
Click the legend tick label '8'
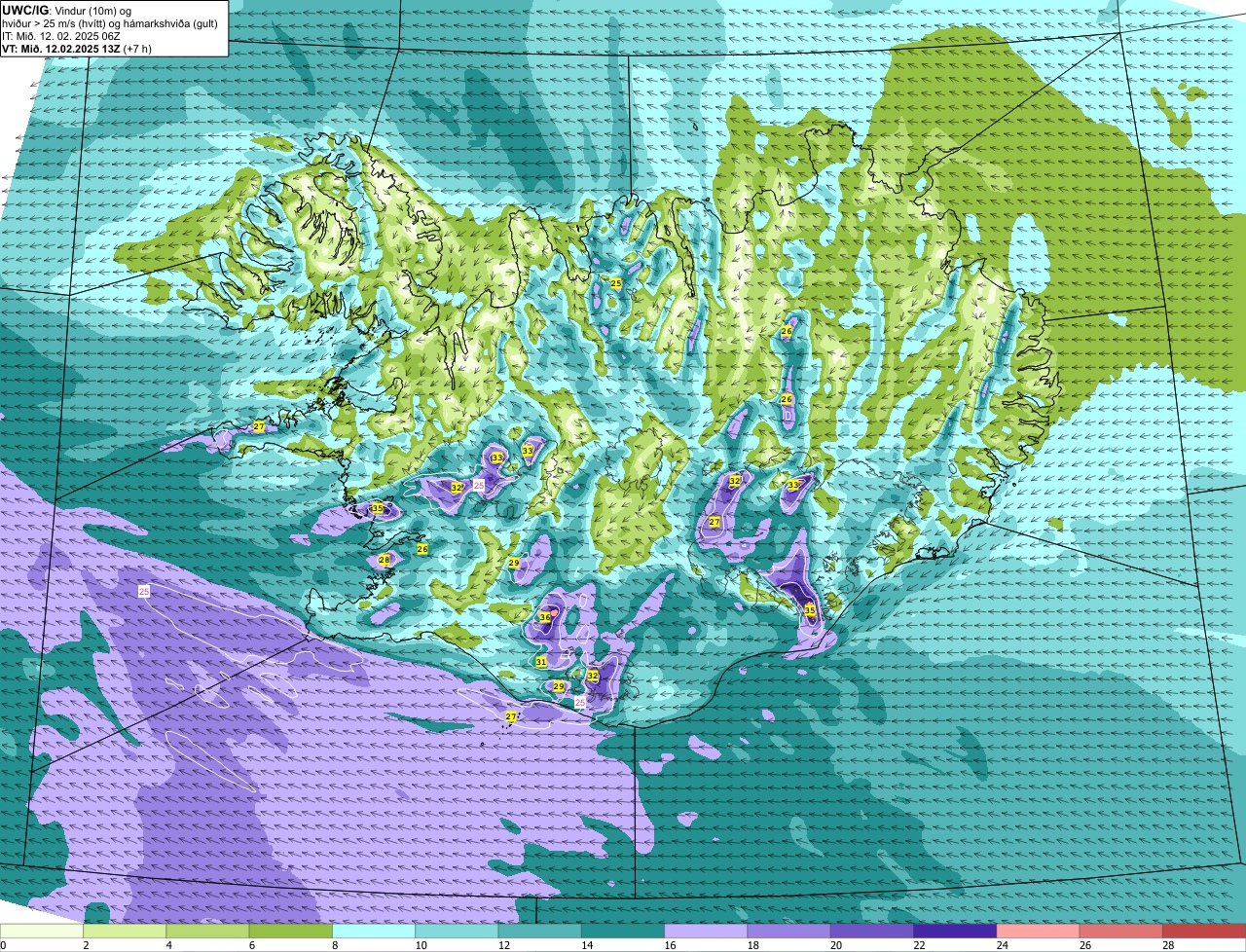point(334,945)
